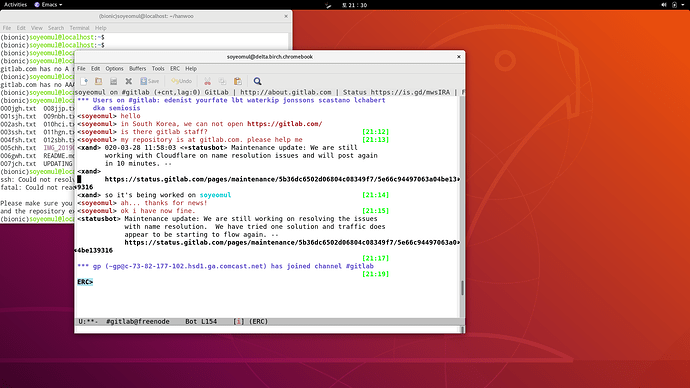Open the Emacs Help menu
Image resolution: width=690 pixels, height=388 pixels.
[x=191, y=69]
